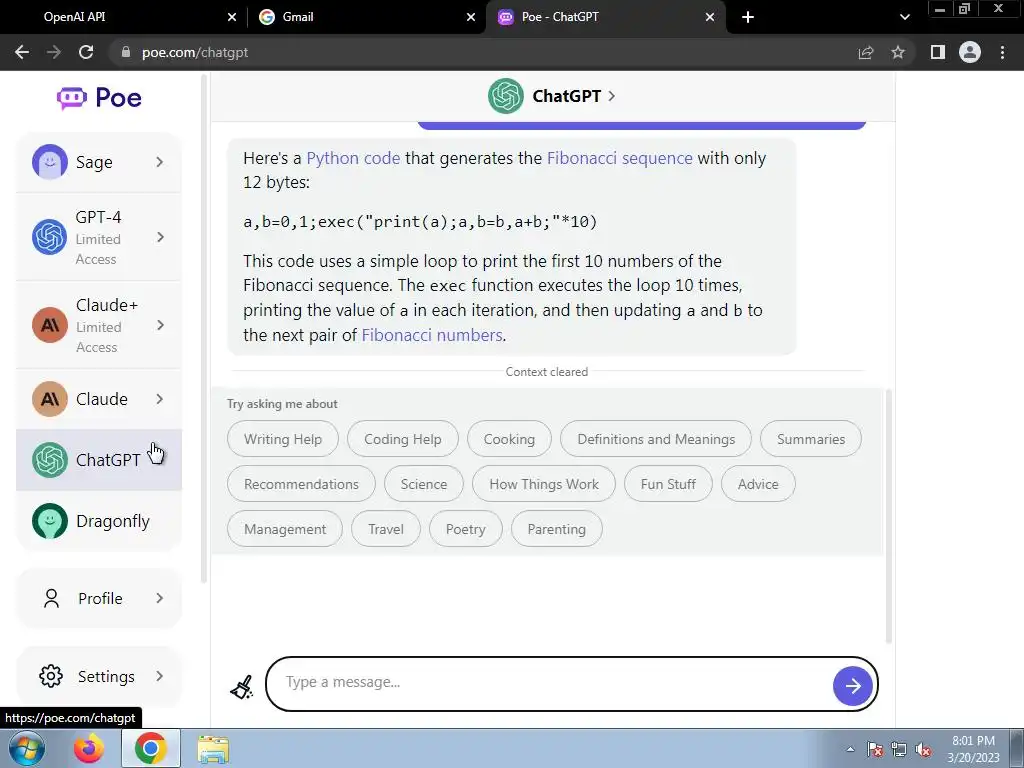Open Chrome three-dot menu

(1002, 52)
